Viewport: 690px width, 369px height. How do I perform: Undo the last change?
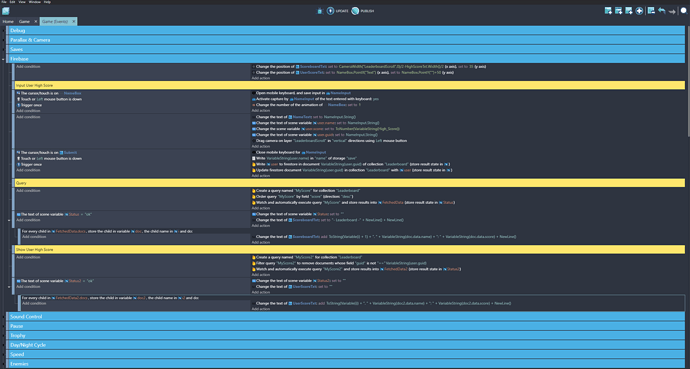click(x=661, y=11)
